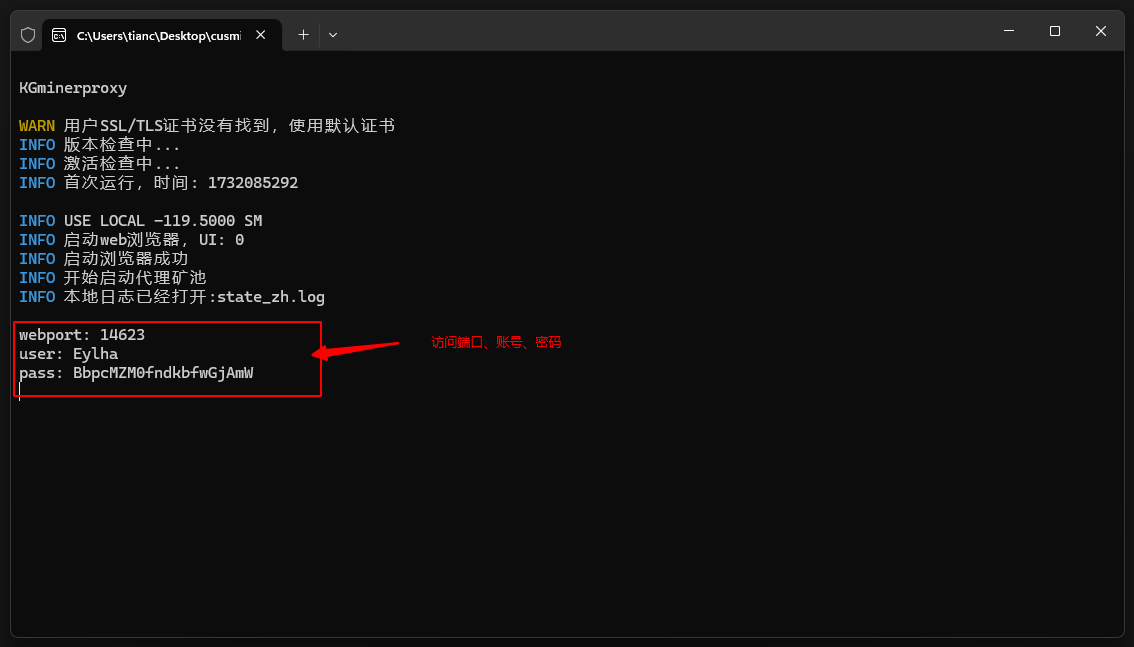Click the 开始启动代理矿池 log line

click(112, 278)
